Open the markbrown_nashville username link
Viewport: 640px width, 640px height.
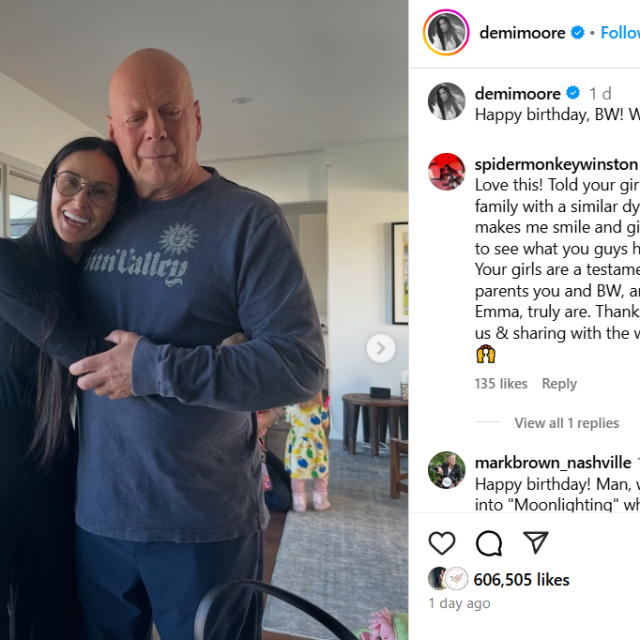coord(553,463)
